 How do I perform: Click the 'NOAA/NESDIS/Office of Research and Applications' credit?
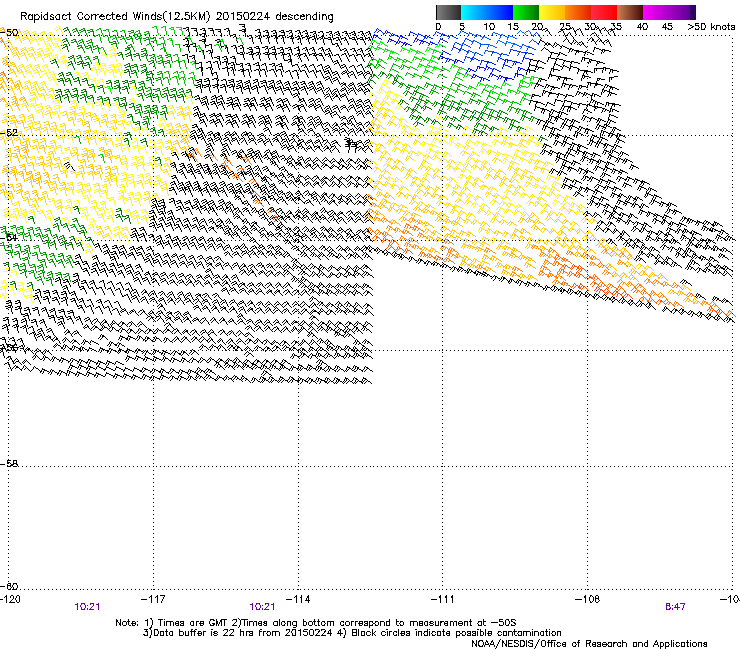coord(589,644)
